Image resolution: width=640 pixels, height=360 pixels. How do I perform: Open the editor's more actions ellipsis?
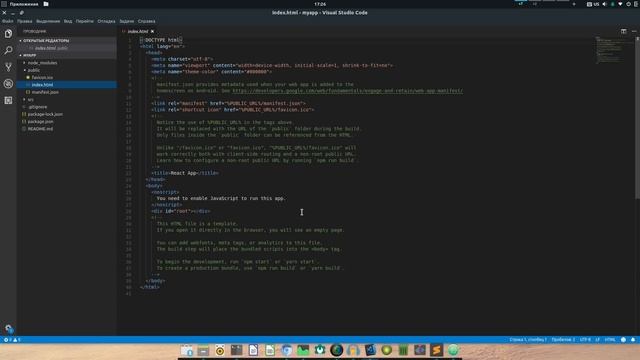pyautogui.click(x=633, y=31)
